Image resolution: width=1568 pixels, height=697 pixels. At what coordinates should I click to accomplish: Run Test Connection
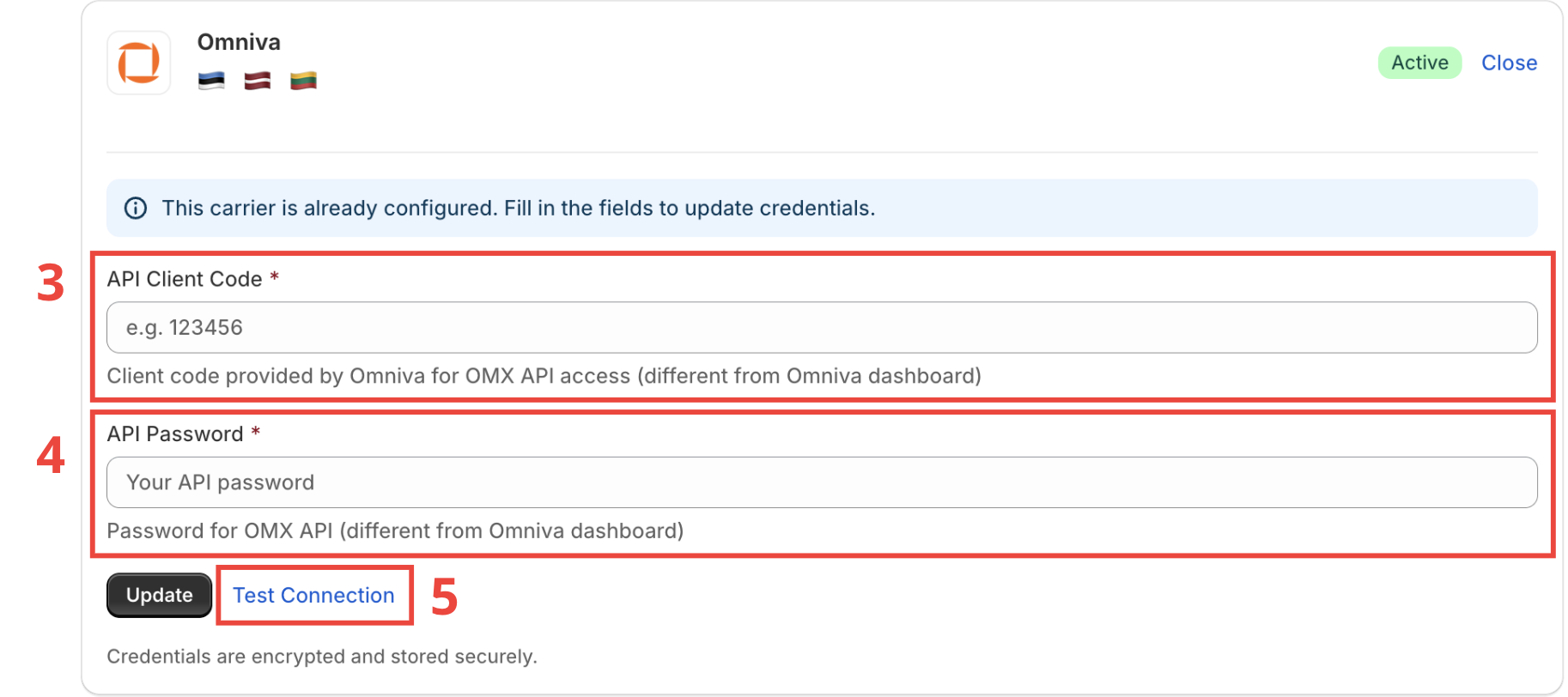313,595
